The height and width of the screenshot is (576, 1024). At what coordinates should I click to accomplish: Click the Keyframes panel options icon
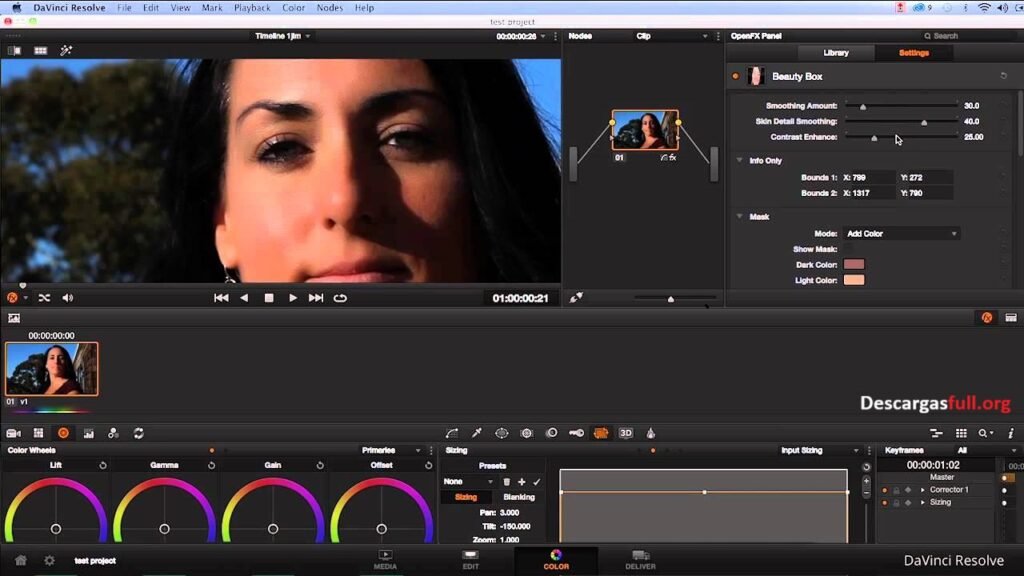tap(936, 433)
